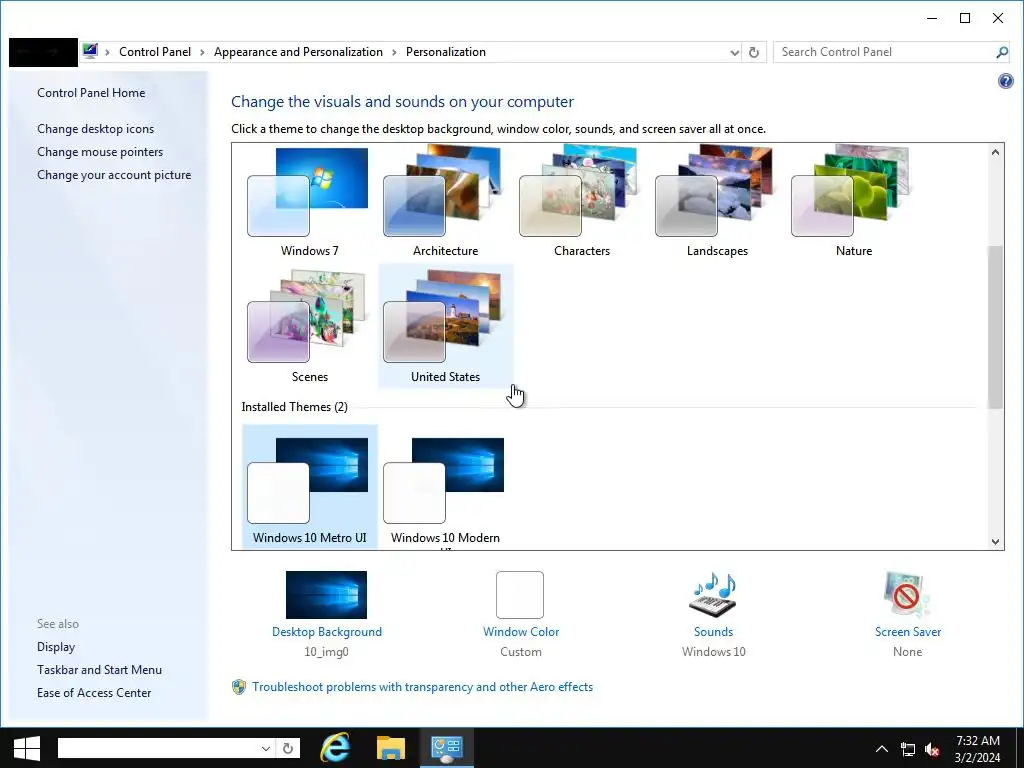
Task: Select the United States theme
Action: [445, 326]
